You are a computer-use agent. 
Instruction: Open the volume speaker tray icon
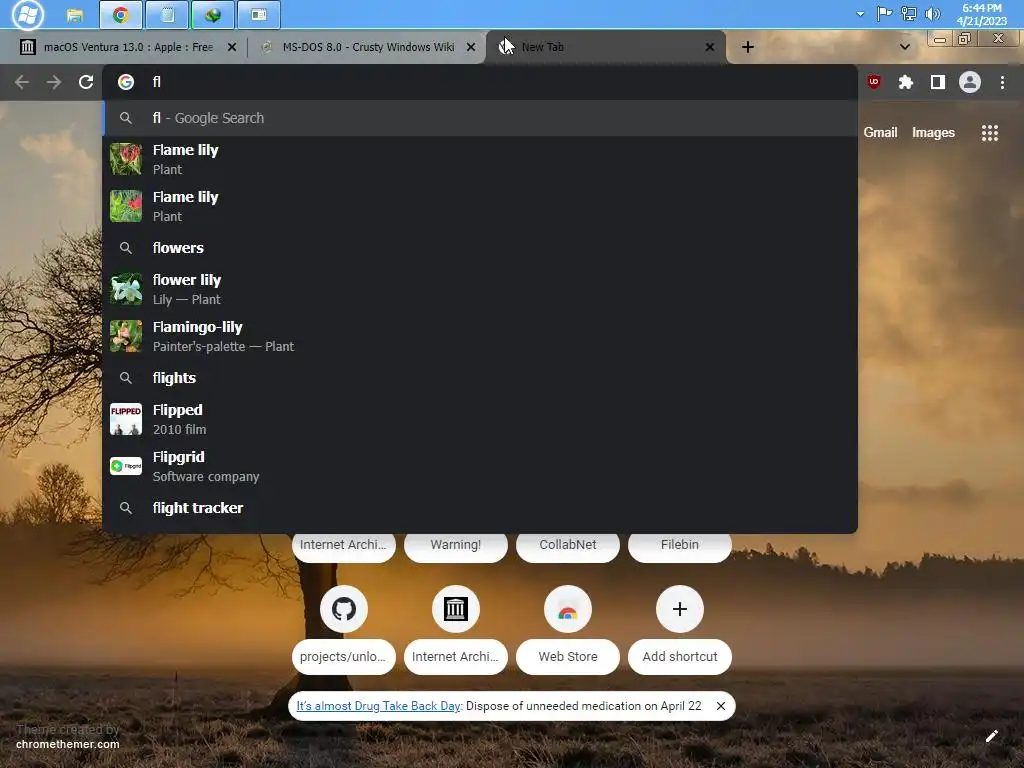click(x=933, y=14)
